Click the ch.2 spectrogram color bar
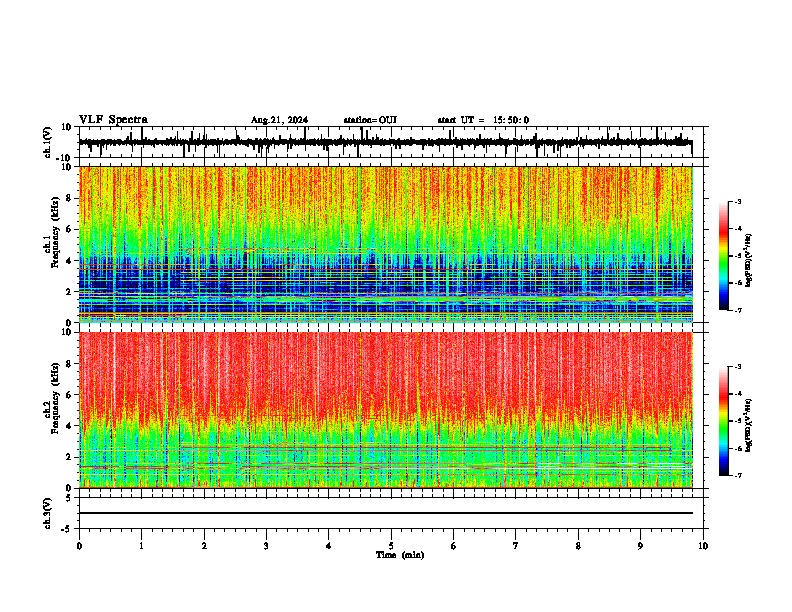Screen dimensions: 792x612 click(x=723, y=421)
